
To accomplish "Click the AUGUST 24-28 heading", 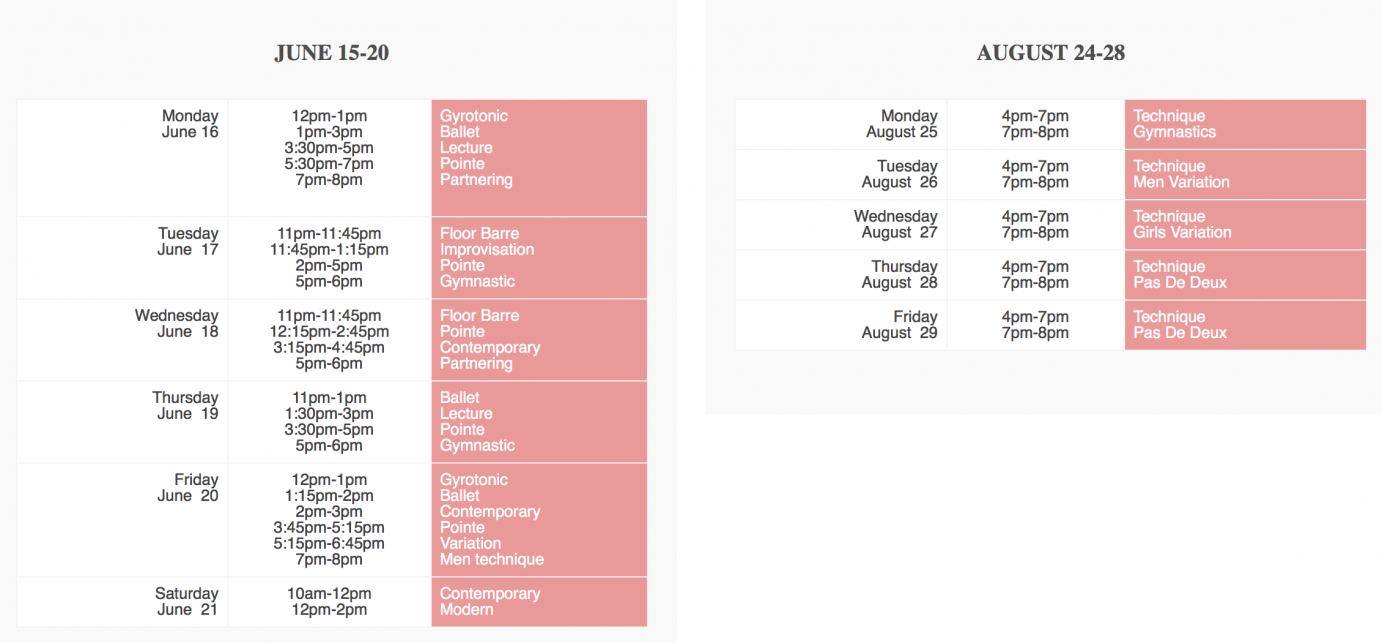I will click(x=1050, y=53).
